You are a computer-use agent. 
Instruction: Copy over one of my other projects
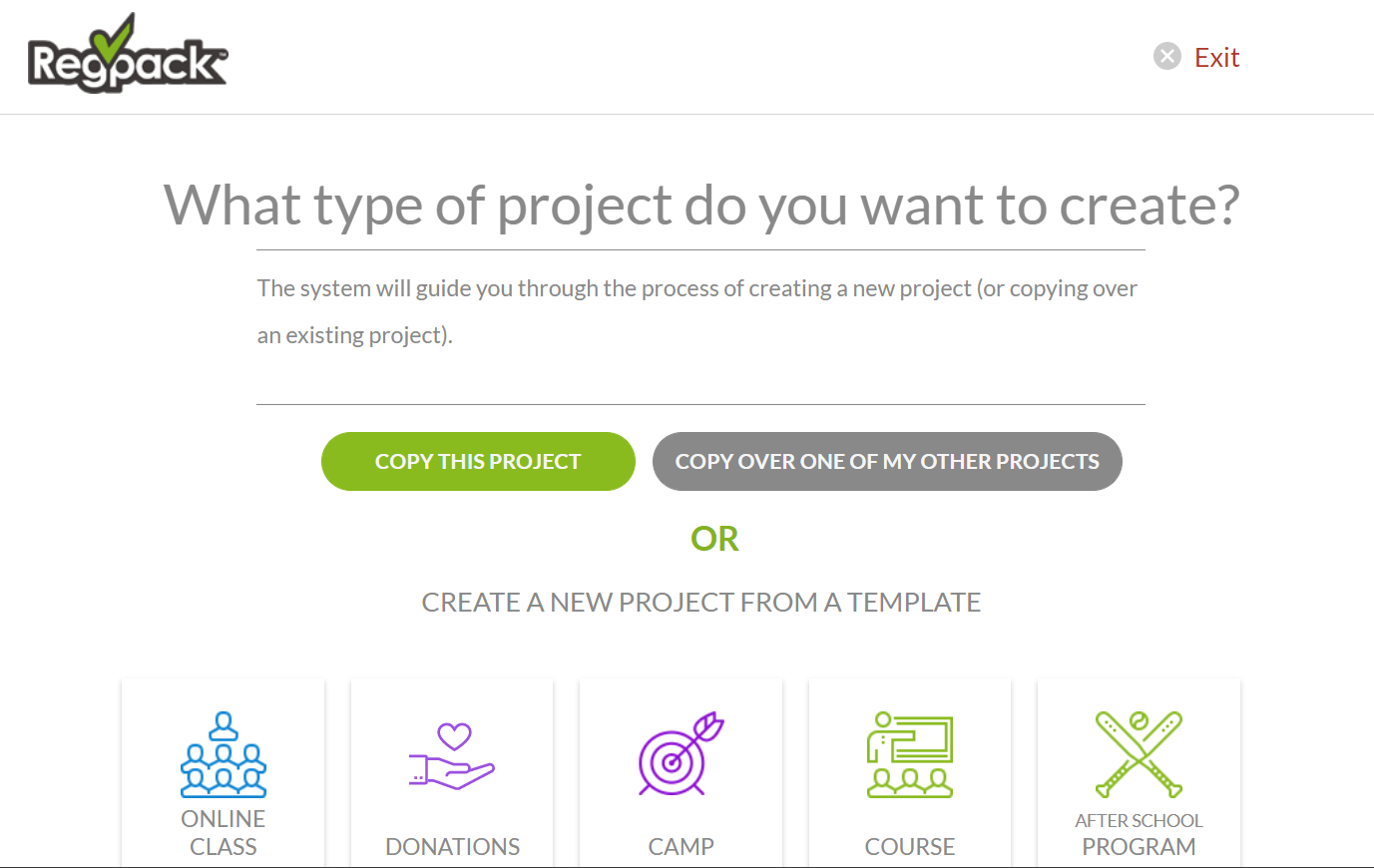point(887,461)
